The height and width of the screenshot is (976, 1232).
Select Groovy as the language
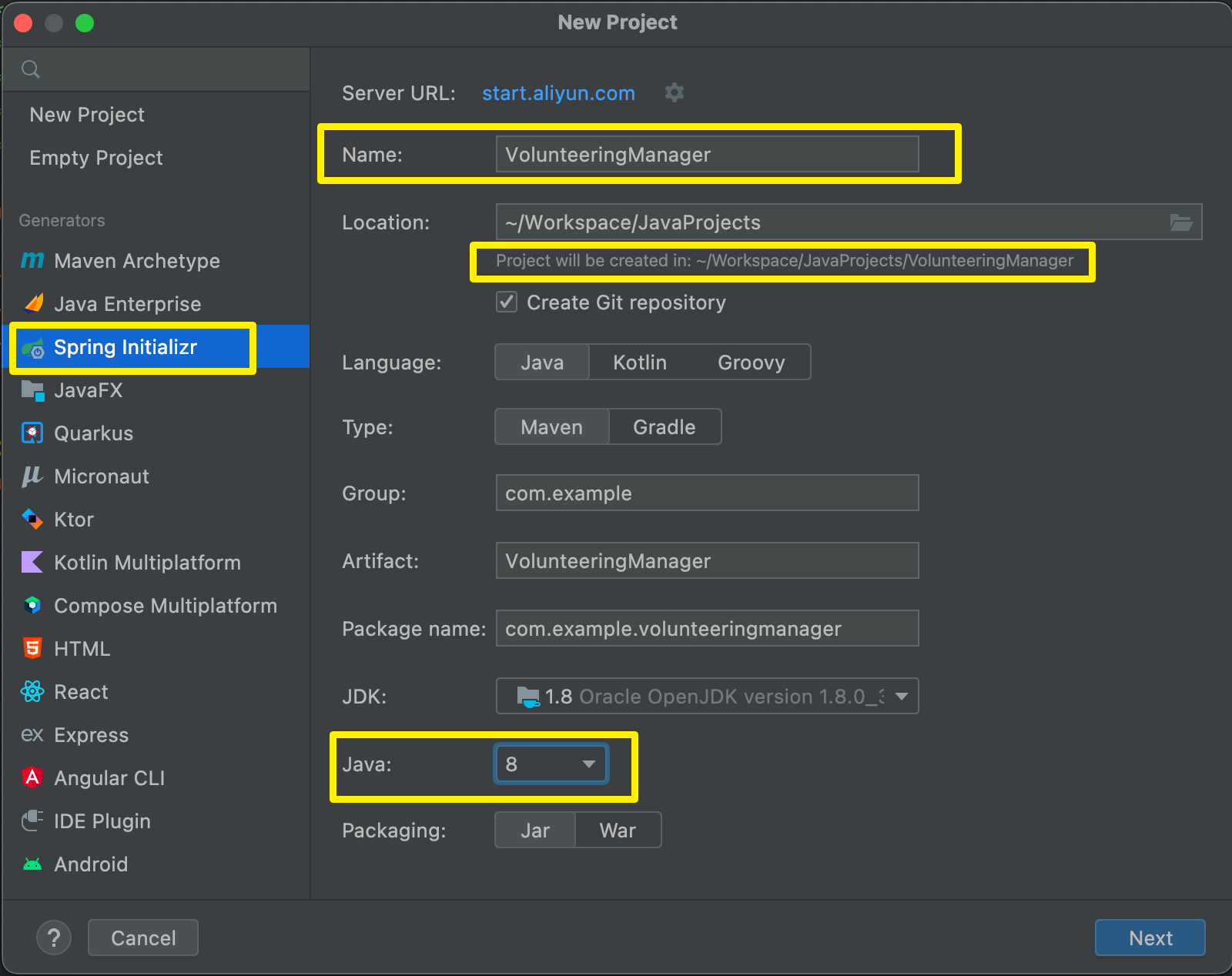(752, 363)
